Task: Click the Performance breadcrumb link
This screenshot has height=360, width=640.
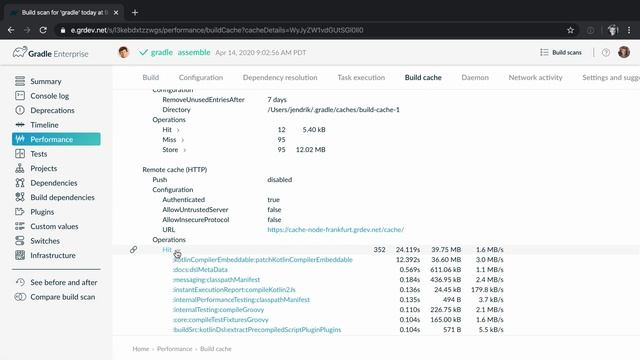Action: [x=175, y=349]
